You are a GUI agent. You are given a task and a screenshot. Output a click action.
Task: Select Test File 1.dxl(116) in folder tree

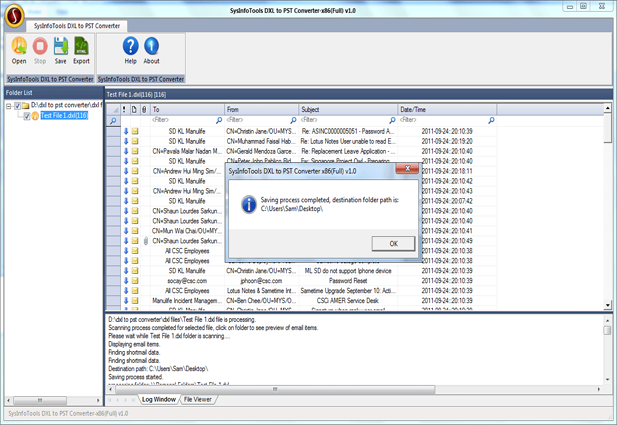64,116
